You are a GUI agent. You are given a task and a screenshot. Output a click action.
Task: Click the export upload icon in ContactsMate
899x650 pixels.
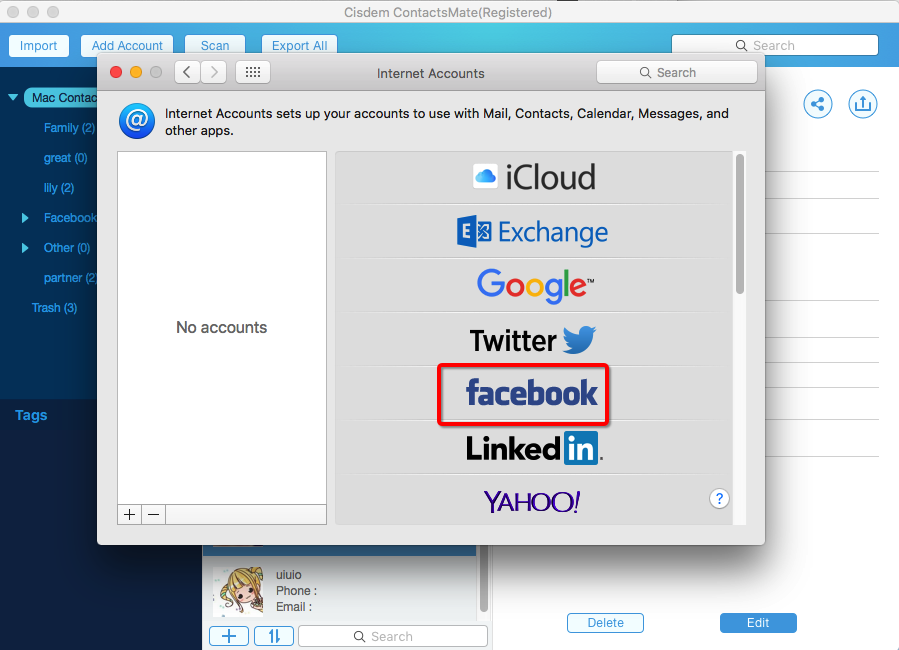(x=862, y=104)
